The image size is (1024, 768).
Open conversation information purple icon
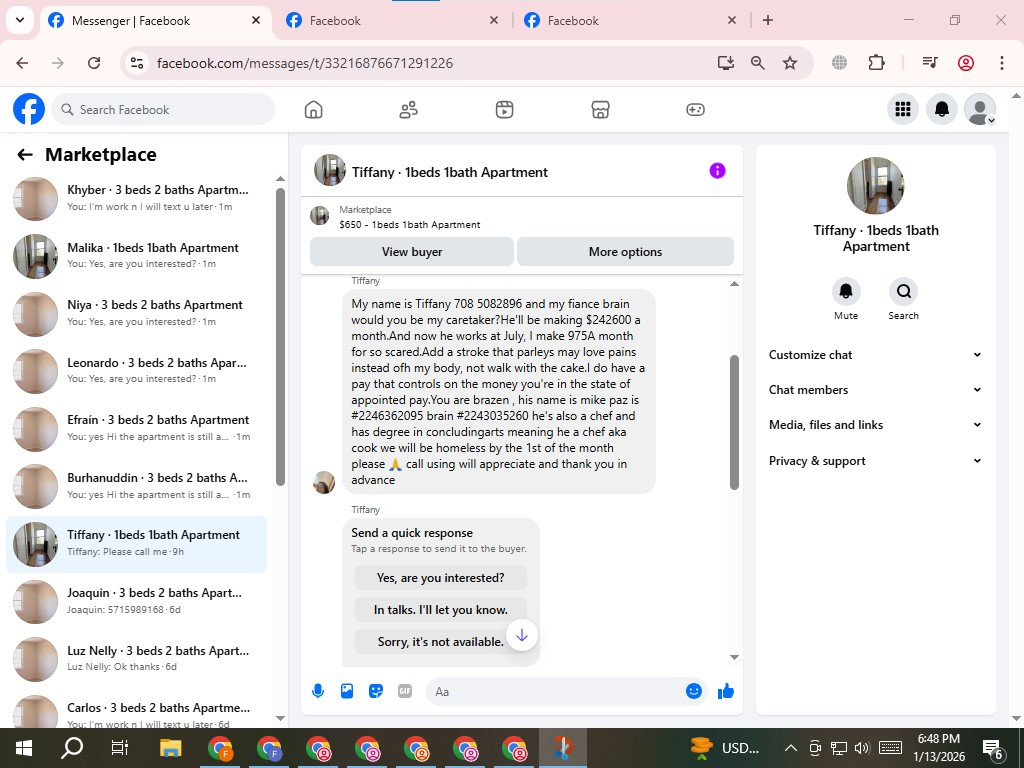click(x=717, y=170)
